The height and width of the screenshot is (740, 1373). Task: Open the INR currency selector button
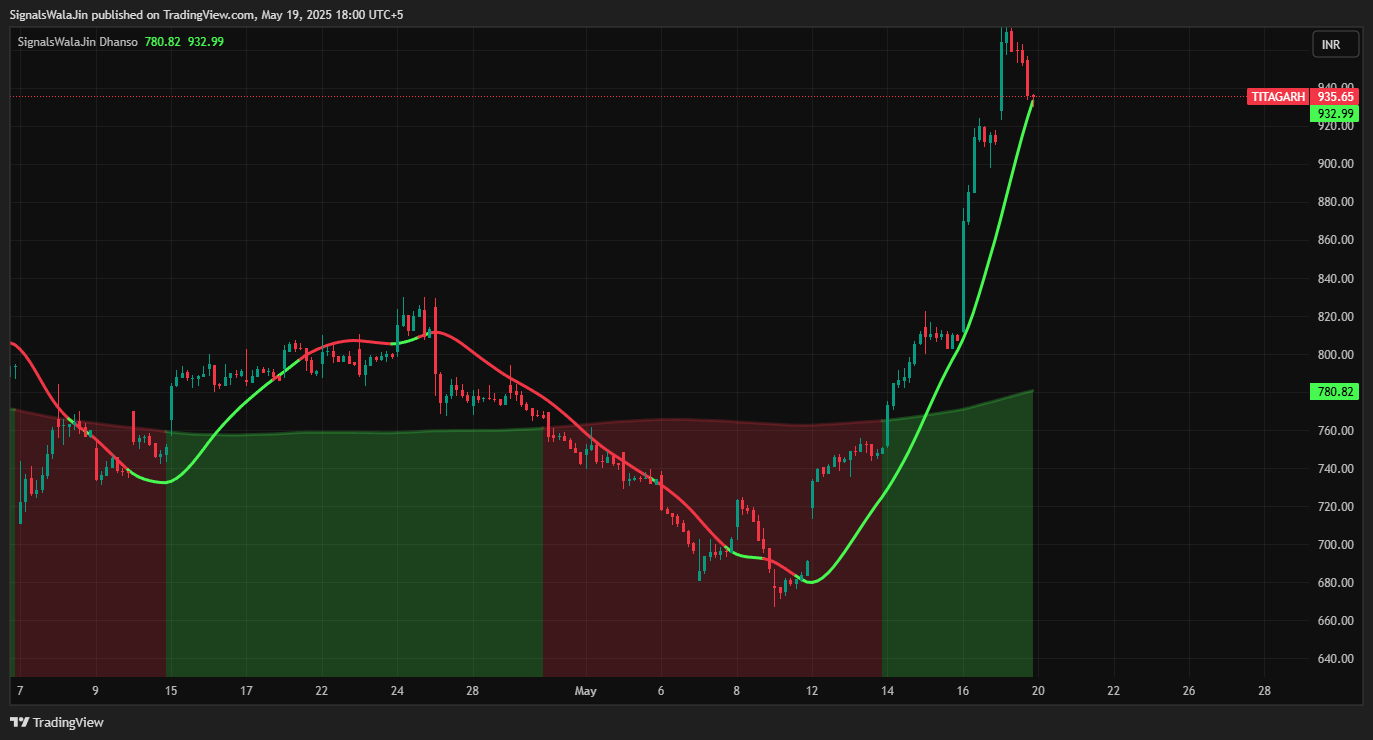pos(1335,44)
